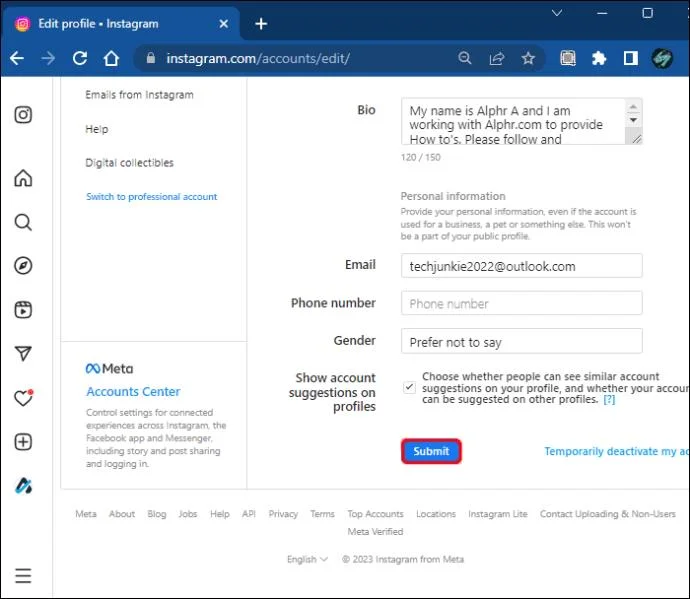The height and width of the screenshot is (599, 690).
Task: Change language with English dropdown
Action: tap(307, 559)
